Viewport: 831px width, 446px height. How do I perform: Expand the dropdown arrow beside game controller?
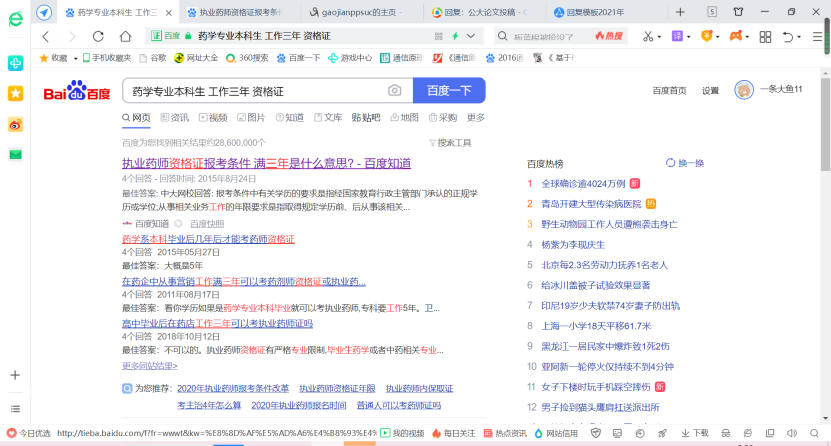(747, 37)
